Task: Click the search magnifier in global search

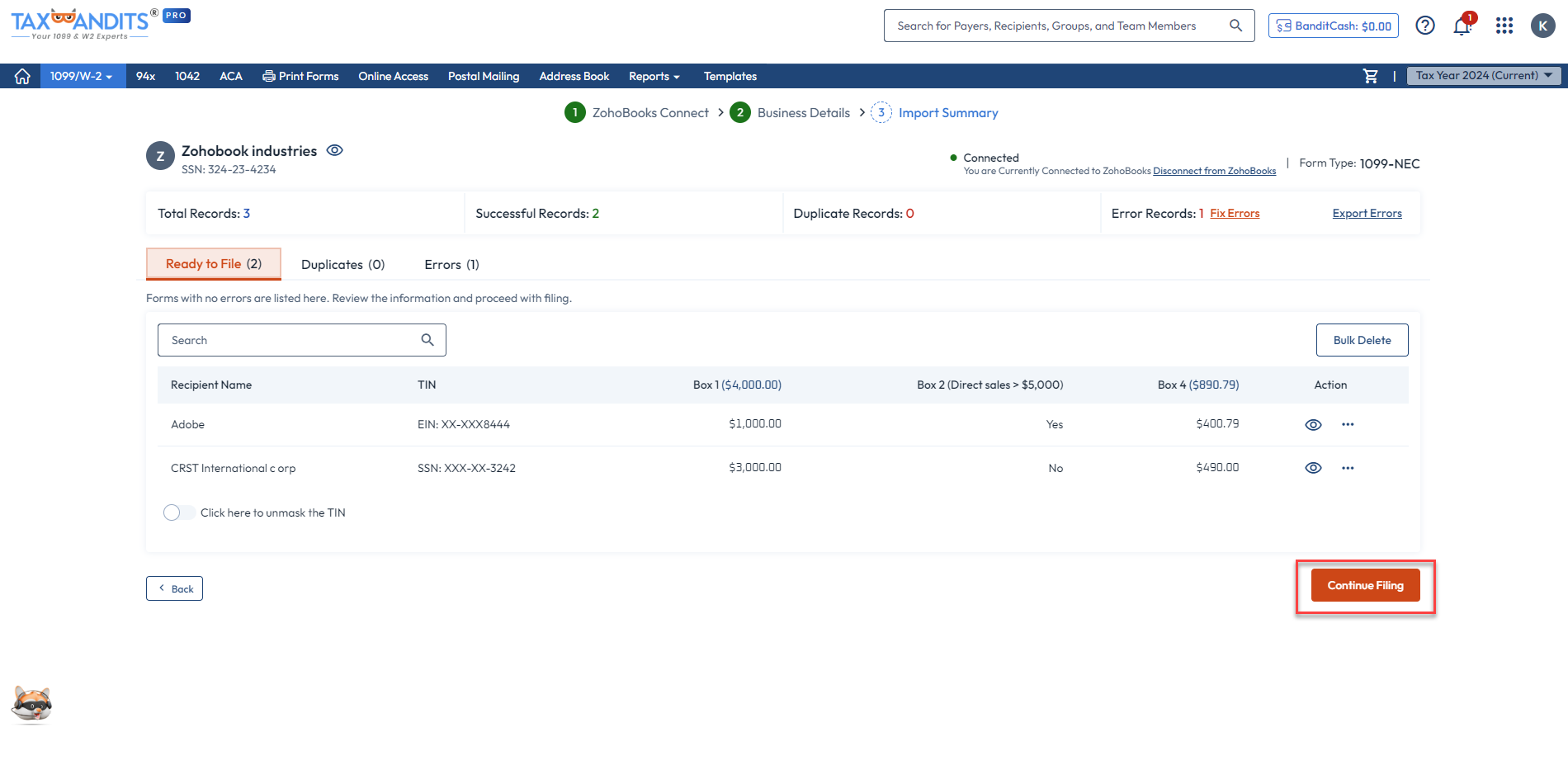Action: [1235, 26]
